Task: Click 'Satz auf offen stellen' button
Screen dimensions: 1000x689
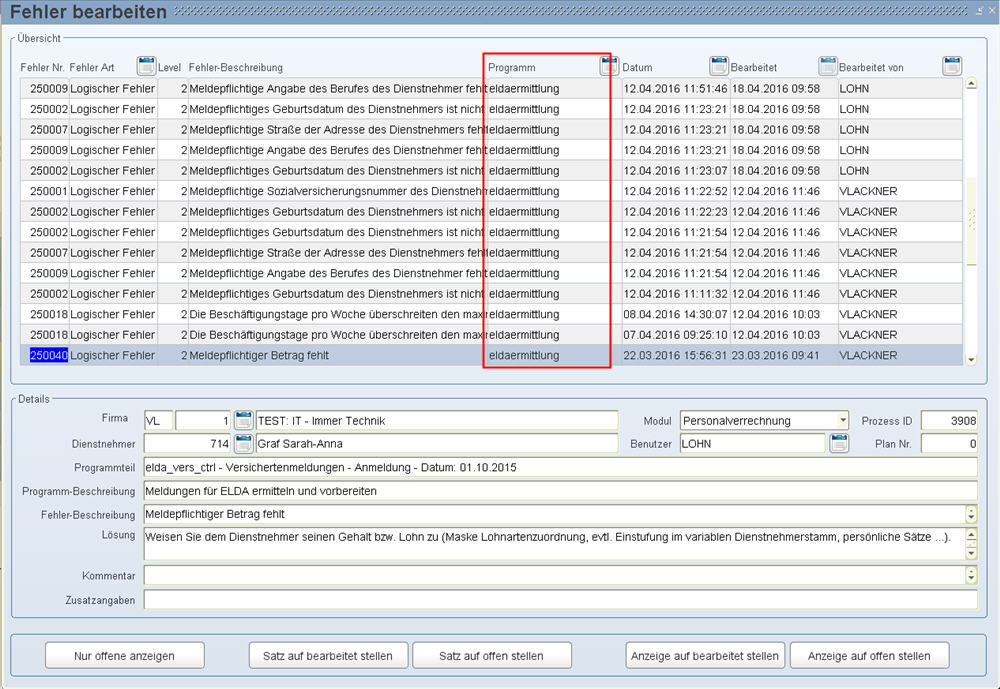Action: [492, 656]
